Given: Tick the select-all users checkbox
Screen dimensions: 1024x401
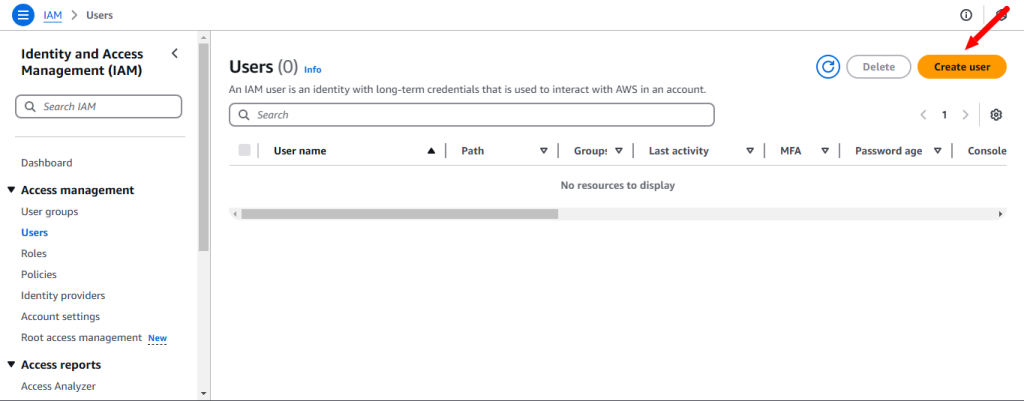Looking at the screenshot, I should (245, 150).
